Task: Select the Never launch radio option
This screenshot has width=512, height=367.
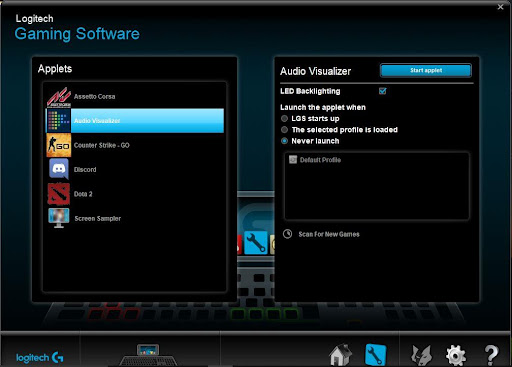Action: point(284,141)
